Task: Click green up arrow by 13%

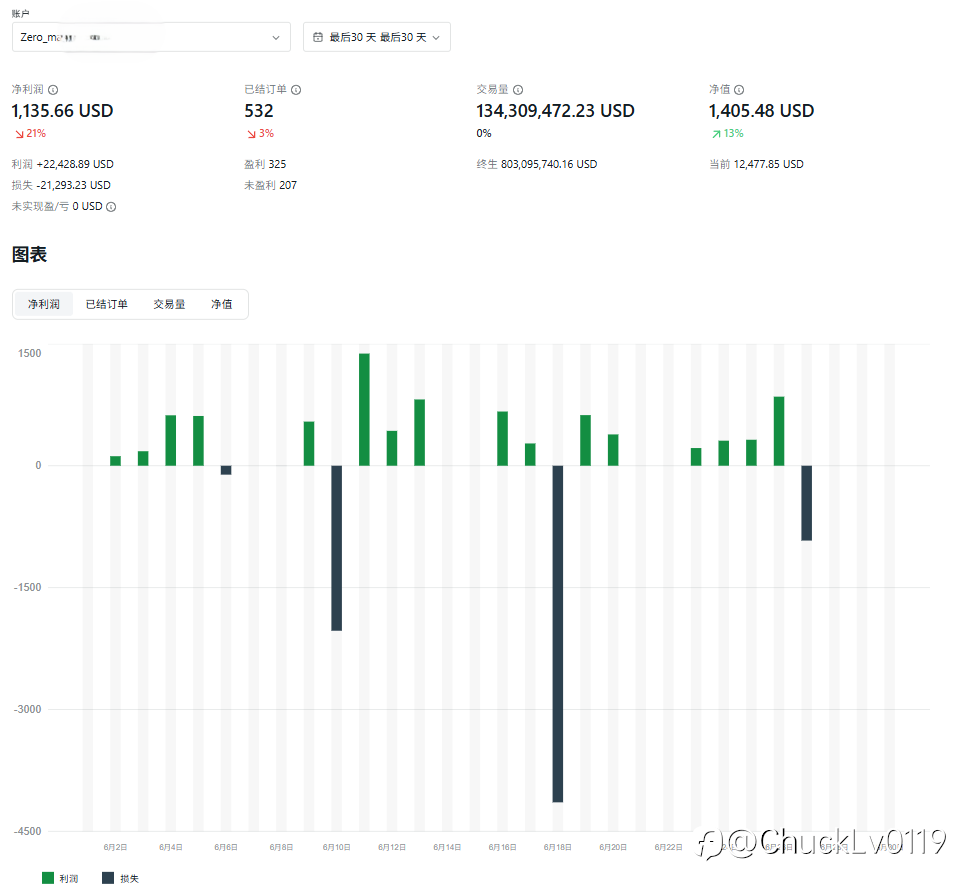Action: coord(715,133)
